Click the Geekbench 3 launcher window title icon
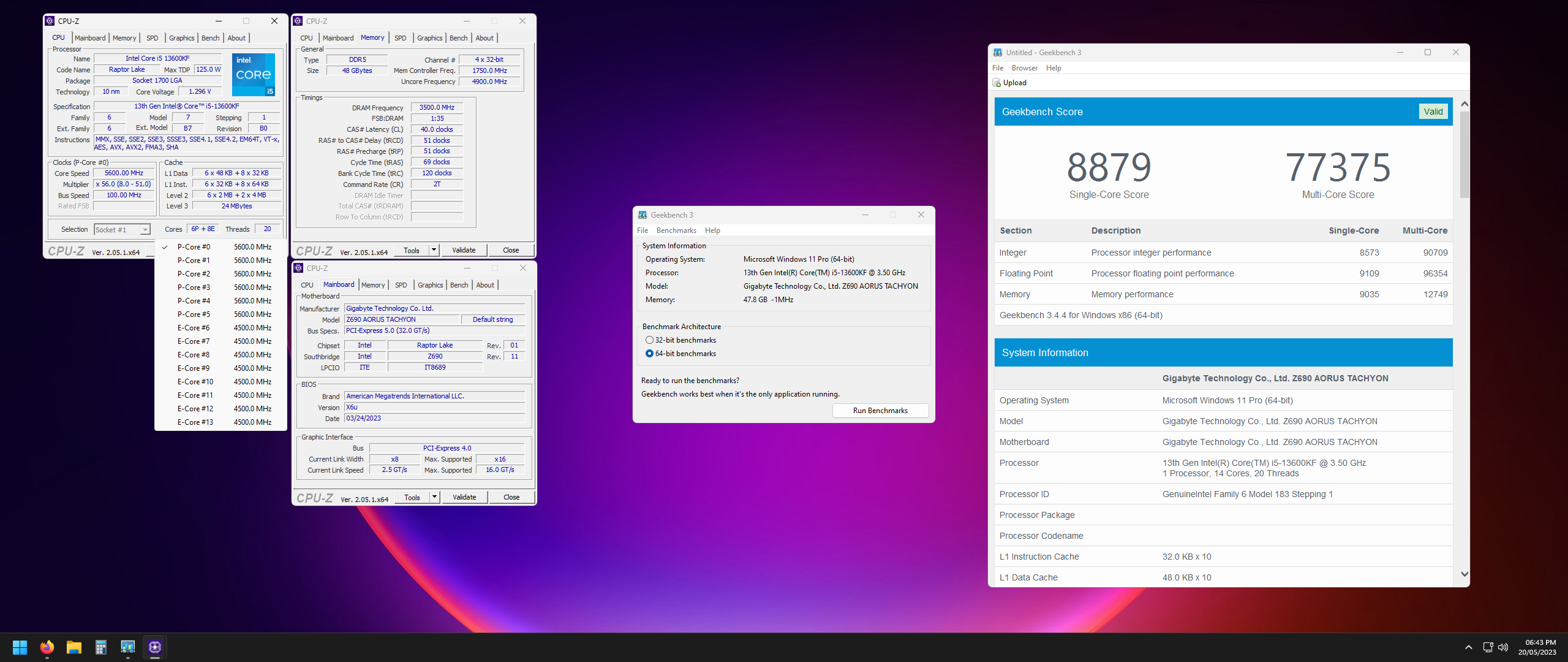 click(x=643, y=215)
